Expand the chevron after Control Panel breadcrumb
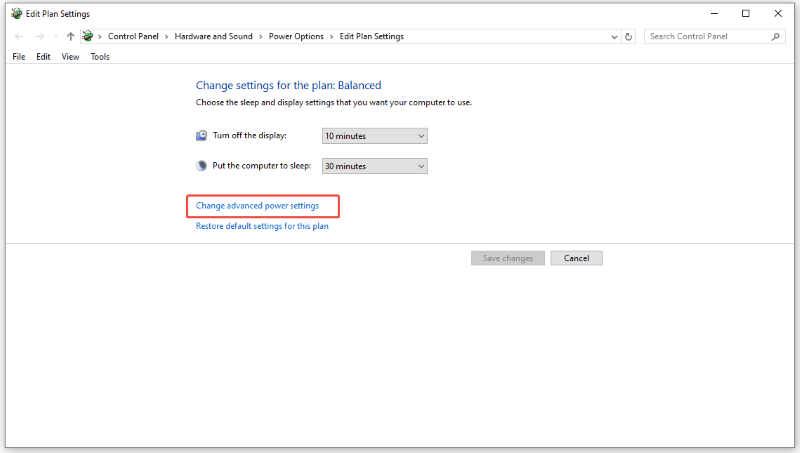The height and width of the screenshot is (453, 800). click(166, 37)
